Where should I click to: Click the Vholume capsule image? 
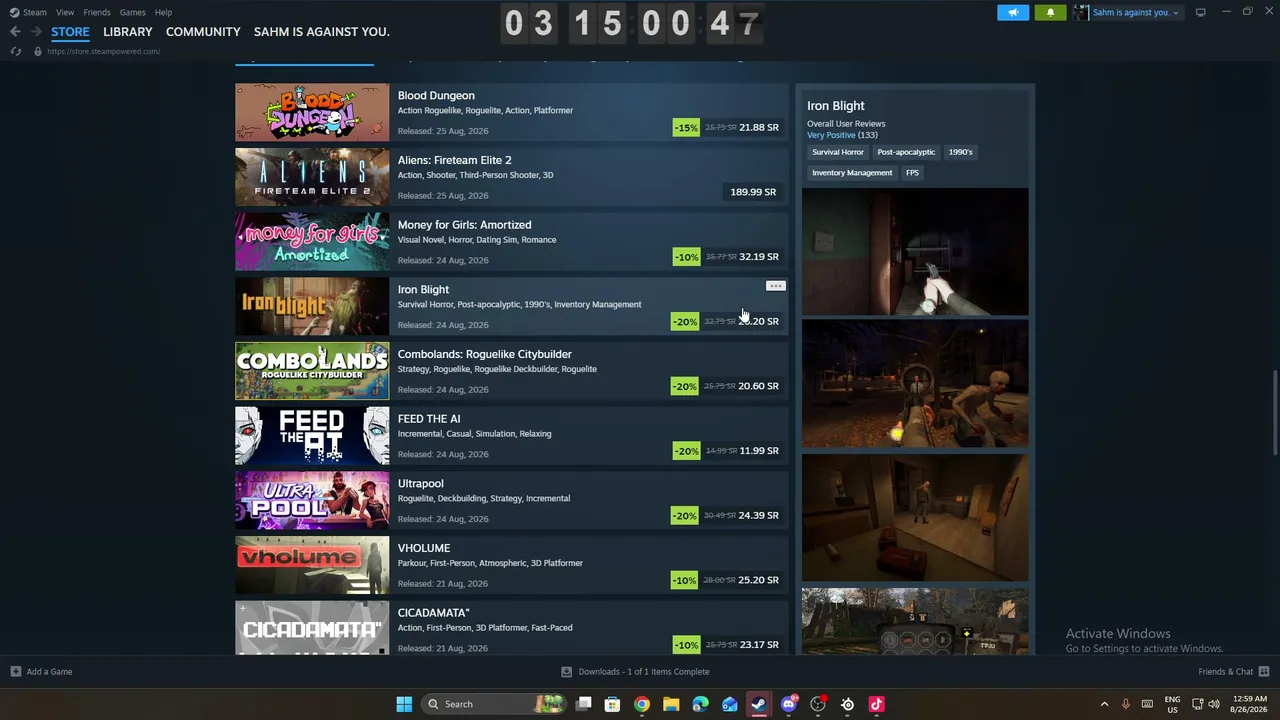coord(312,565)
